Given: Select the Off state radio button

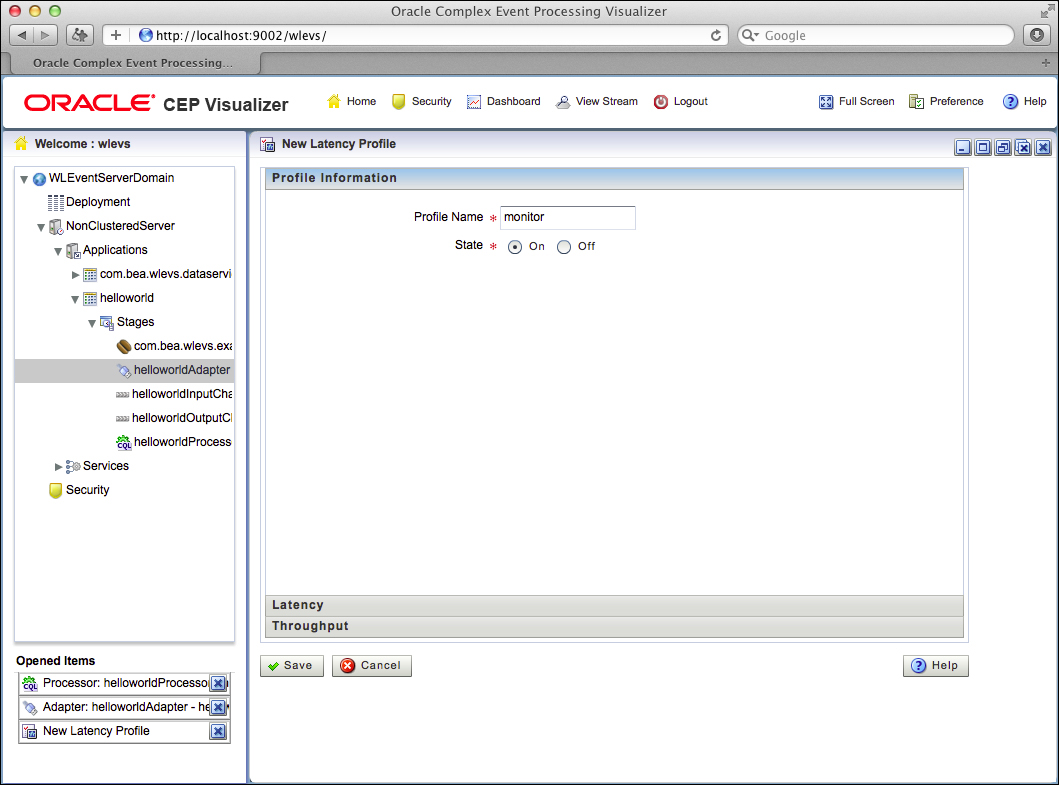Looking at the screenshot, I should 564,247.
